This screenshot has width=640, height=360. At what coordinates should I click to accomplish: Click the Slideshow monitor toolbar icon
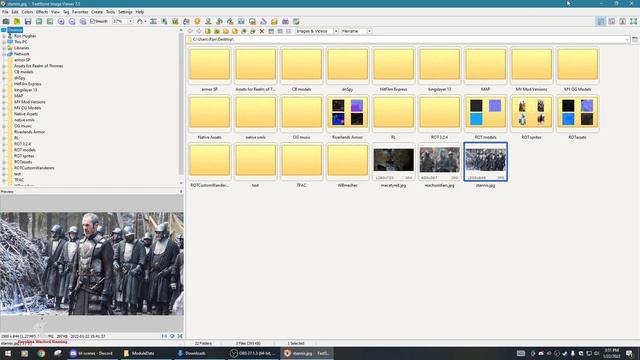click(252, 21)
